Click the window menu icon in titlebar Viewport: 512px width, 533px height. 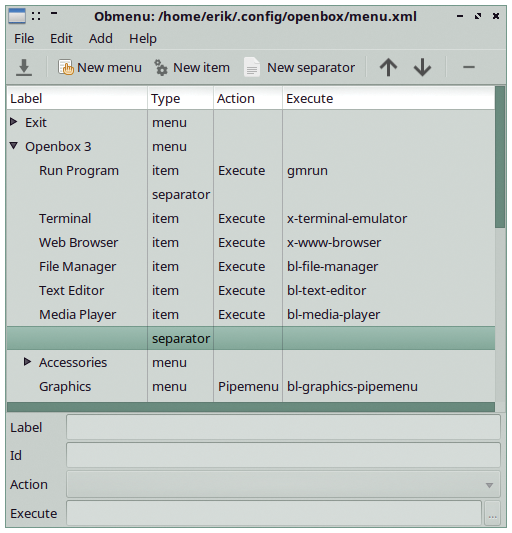[17, 16]
